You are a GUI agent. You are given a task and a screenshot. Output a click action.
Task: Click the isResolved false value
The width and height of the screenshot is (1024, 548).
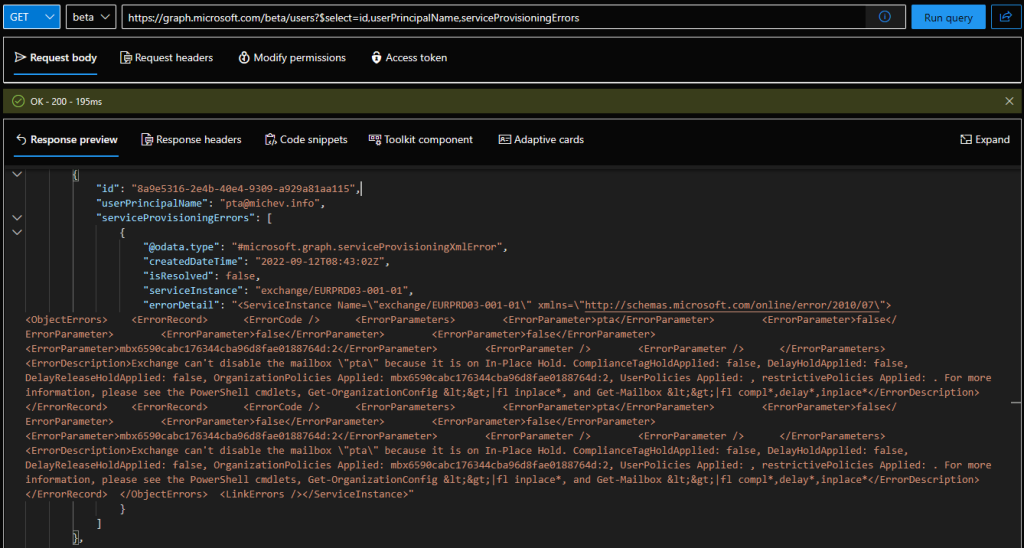pos(239,276)
